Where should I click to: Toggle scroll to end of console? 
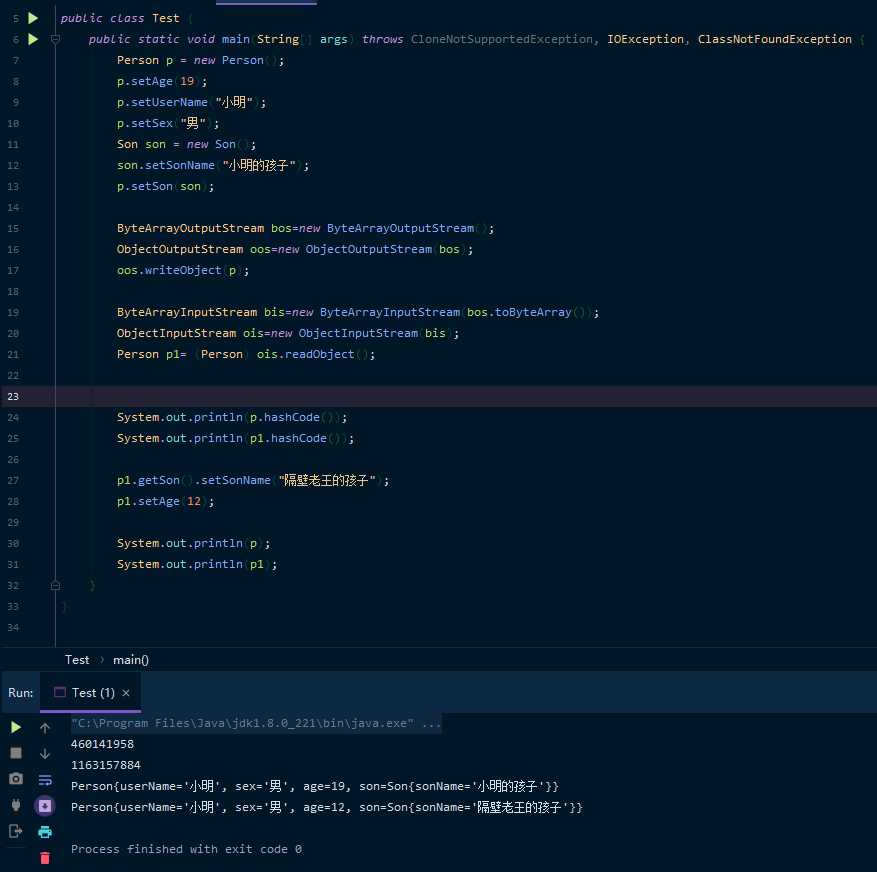(x=45, y=806)
